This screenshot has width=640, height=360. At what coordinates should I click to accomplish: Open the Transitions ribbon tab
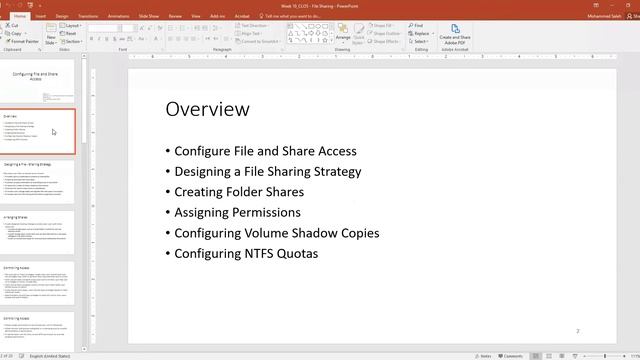tap(88, 16)
